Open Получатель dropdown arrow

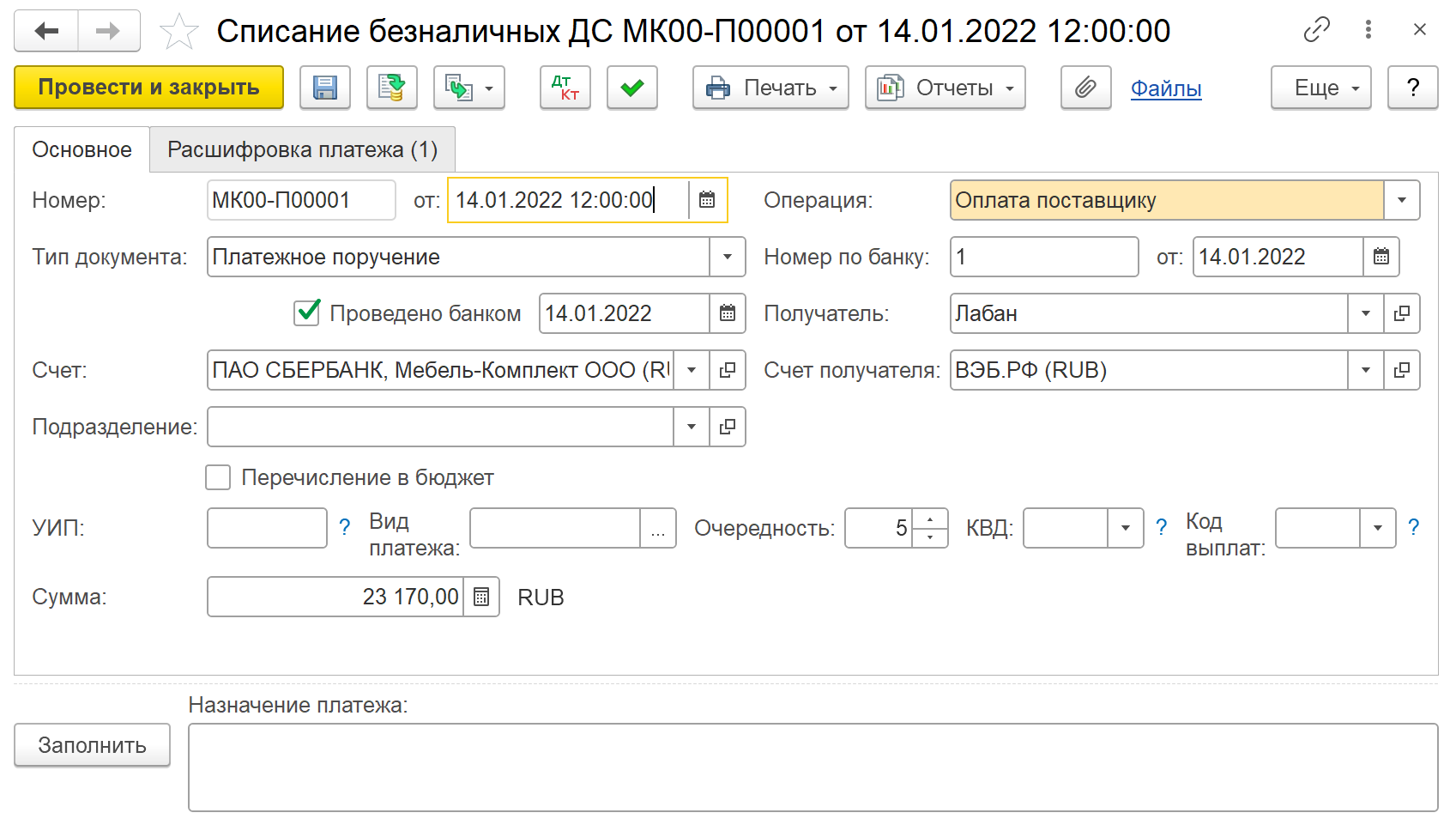tap(1365, 313)
